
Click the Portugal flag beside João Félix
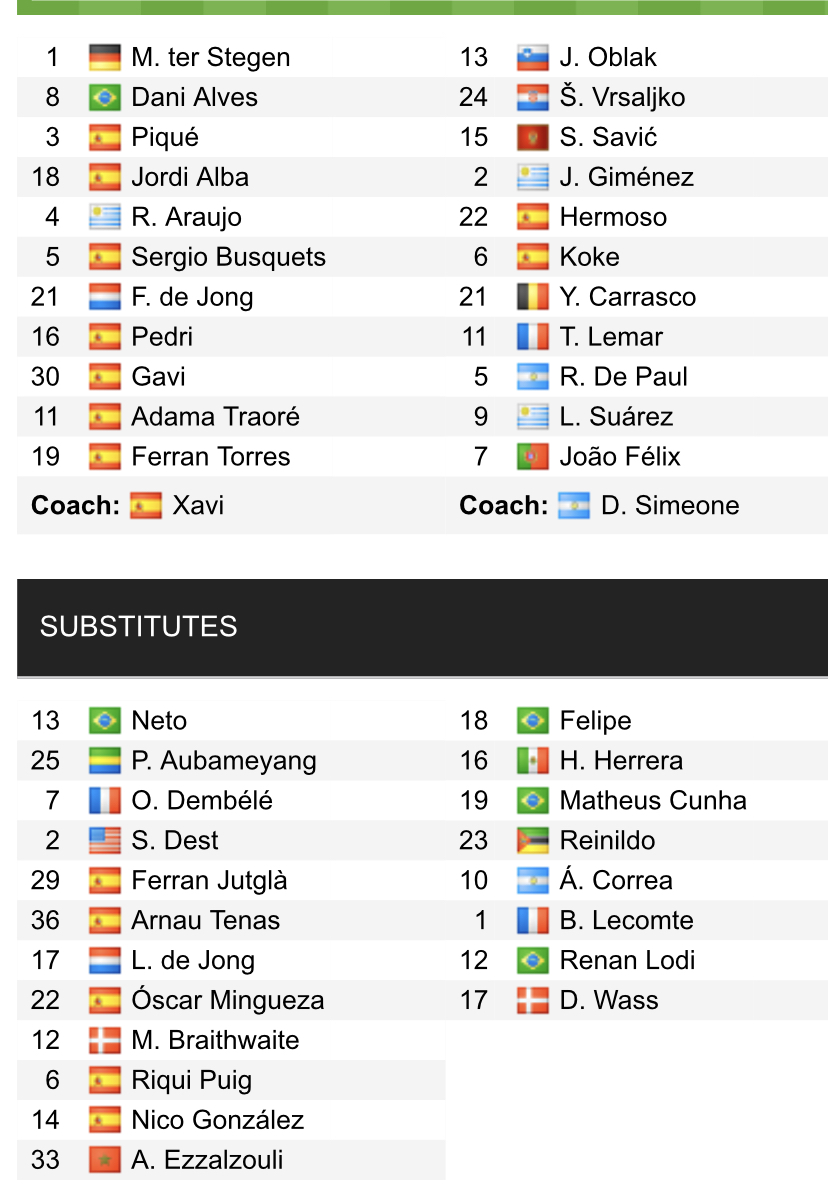(533, 457)
